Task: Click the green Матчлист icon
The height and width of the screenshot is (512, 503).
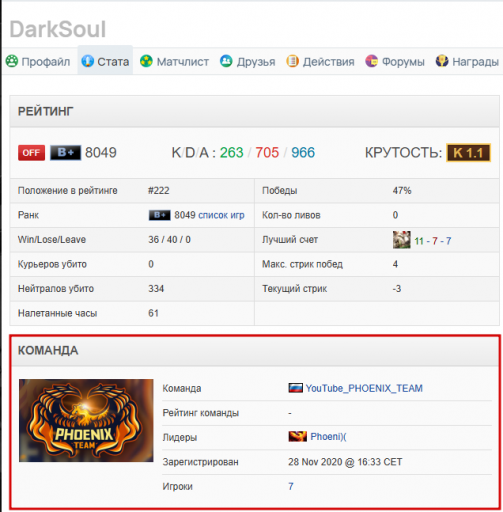Action: (x=146, y=61)
